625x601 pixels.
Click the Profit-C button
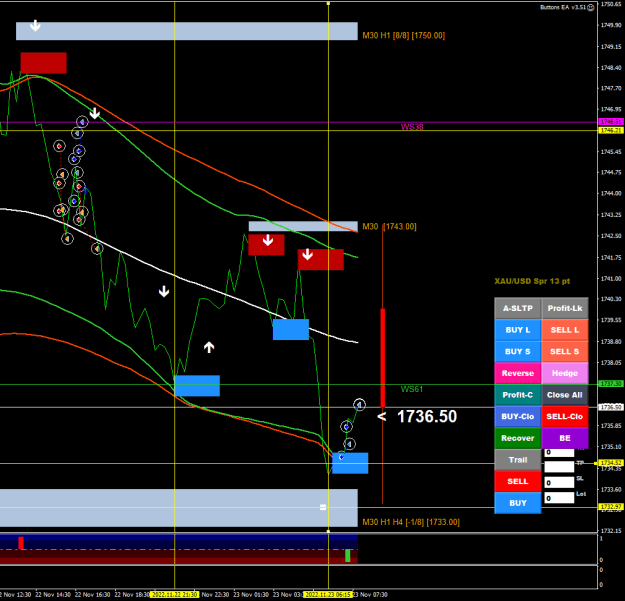coord(518,395)
